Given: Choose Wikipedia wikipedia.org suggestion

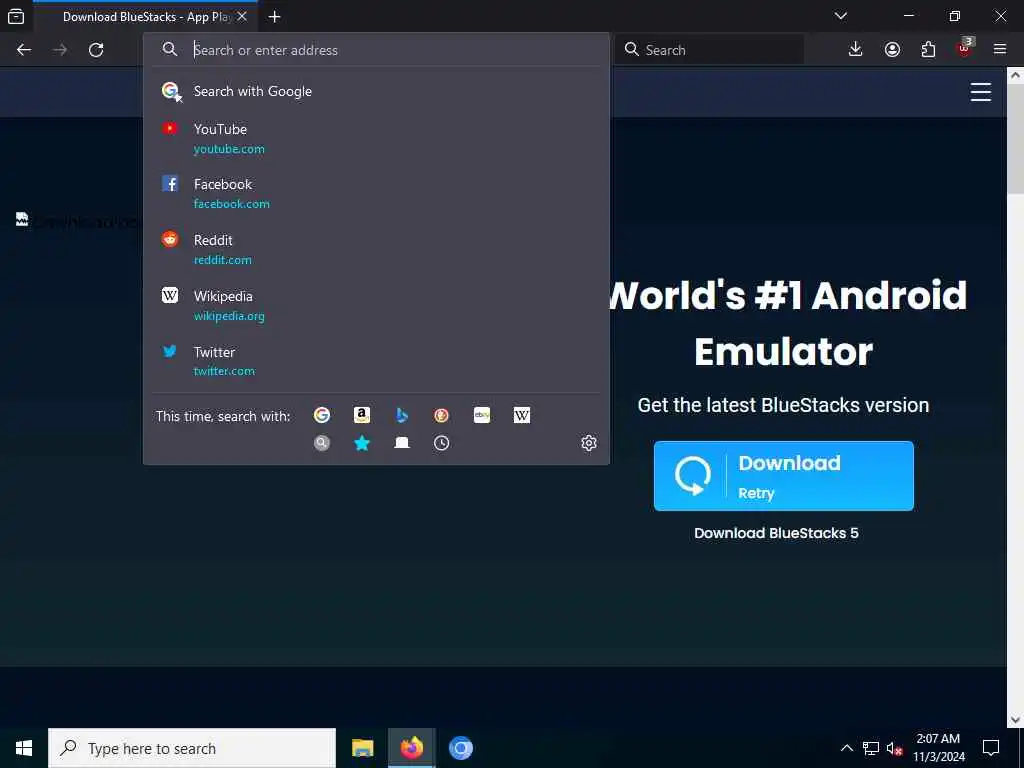Looking at the screenshot, I should coord(376,306).
